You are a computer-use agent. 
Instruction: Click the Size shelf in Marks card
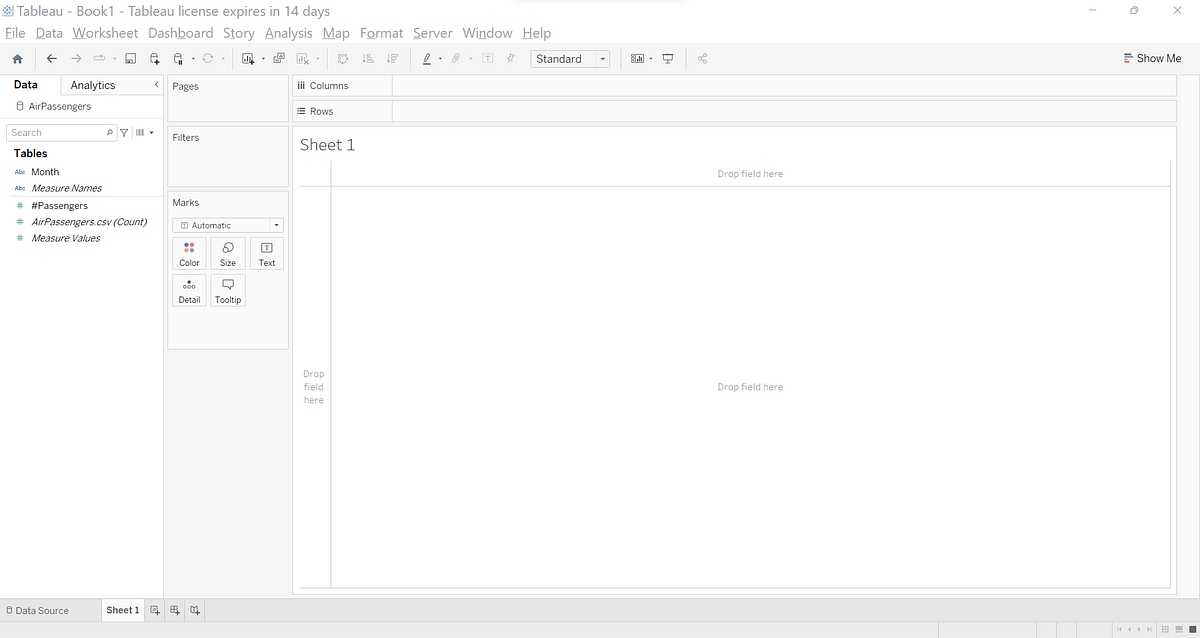coord(227,253)
